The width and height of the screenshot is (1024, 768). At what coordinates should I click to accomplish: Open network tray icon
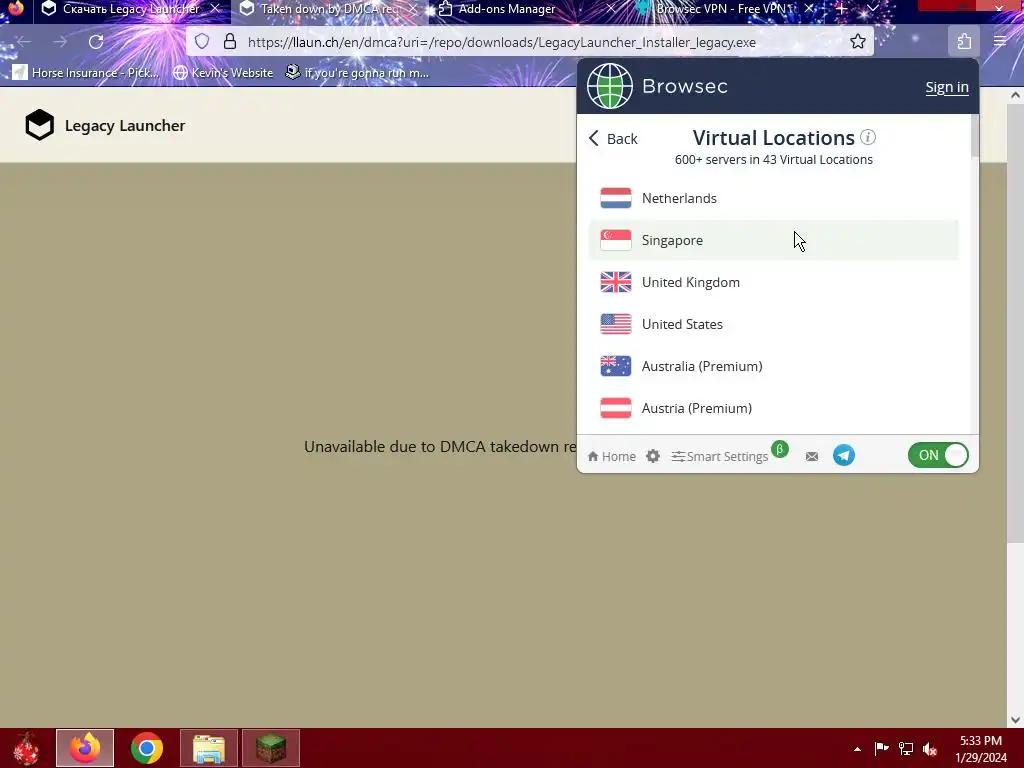pos(906,748)
